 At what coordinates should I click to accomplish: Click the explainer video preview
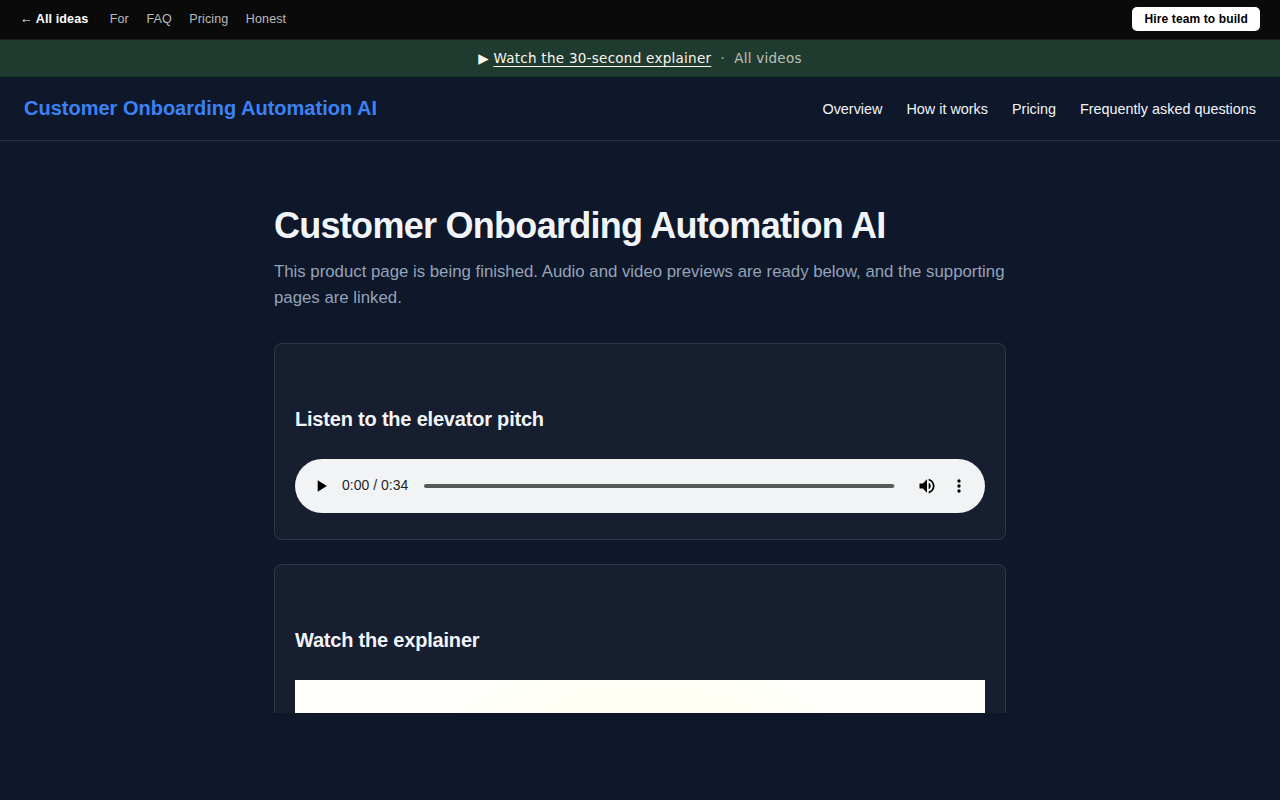pyautogui.click(x=640, y=697)
